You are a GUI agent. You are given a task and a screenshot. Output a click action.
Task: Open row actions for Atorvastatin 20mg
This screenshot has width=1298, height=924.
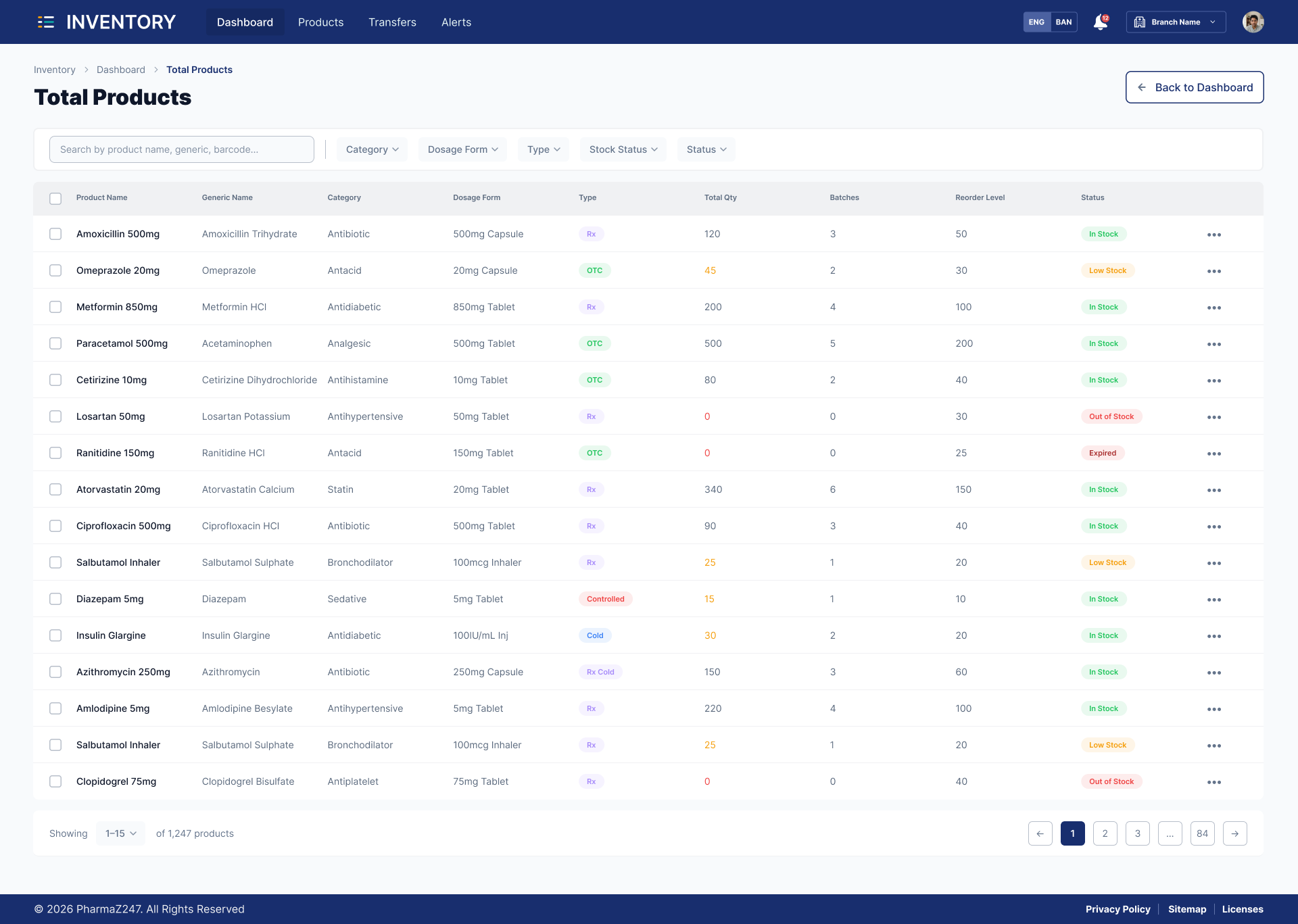pyautogui.click(x=1214, y=490)
